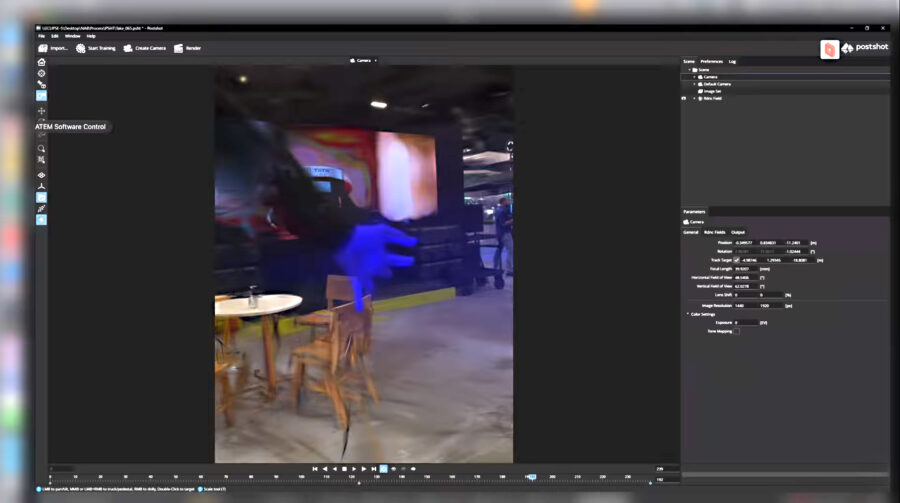Click the Vertical Field of View field

(746, 287)
